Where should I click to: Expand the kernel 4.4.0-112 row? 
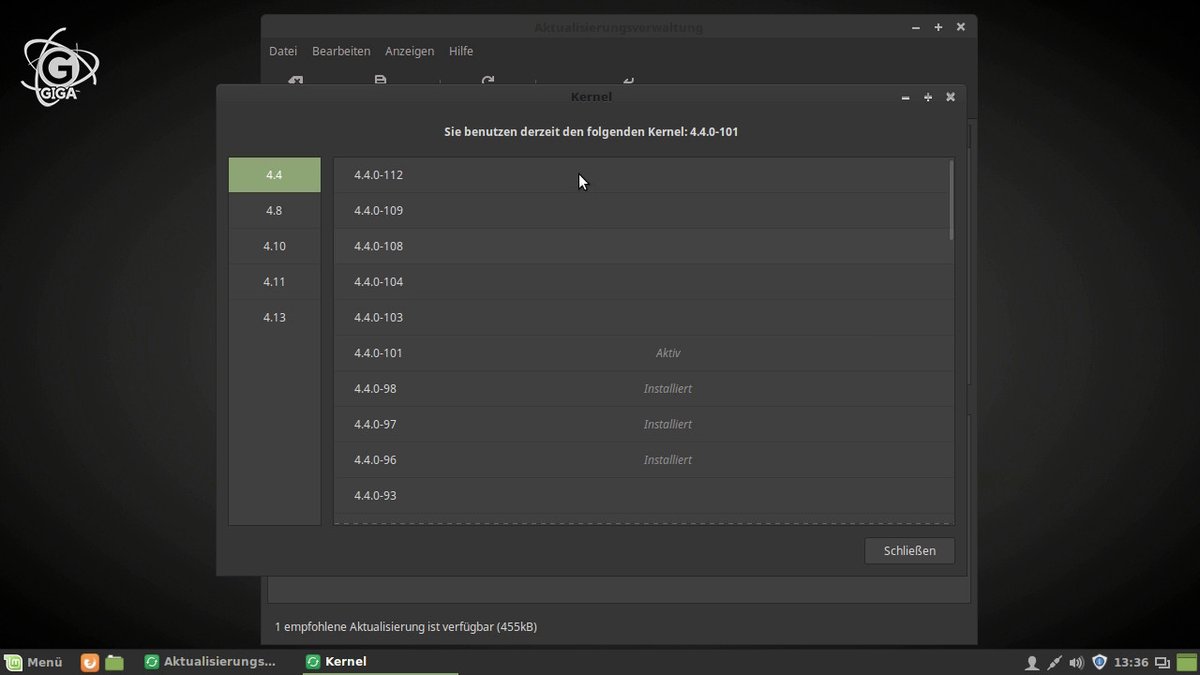tap(640, 175)
